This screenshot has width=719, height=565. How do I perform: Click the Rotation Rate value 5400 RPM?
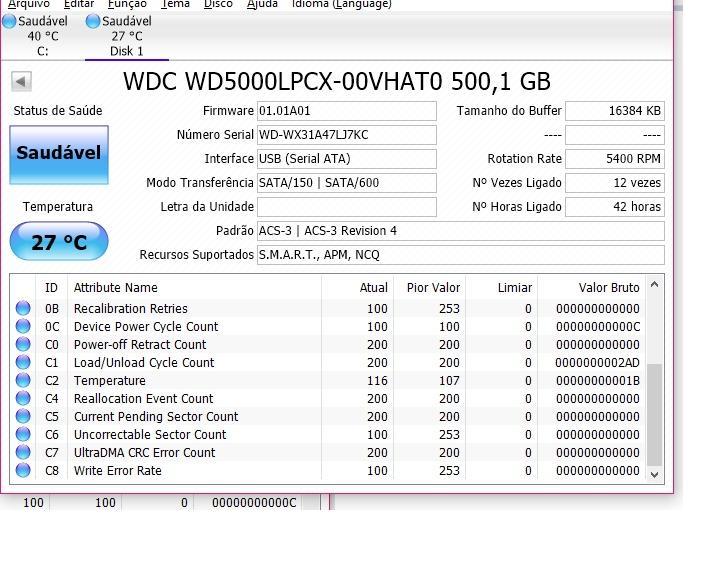[615, 159]
